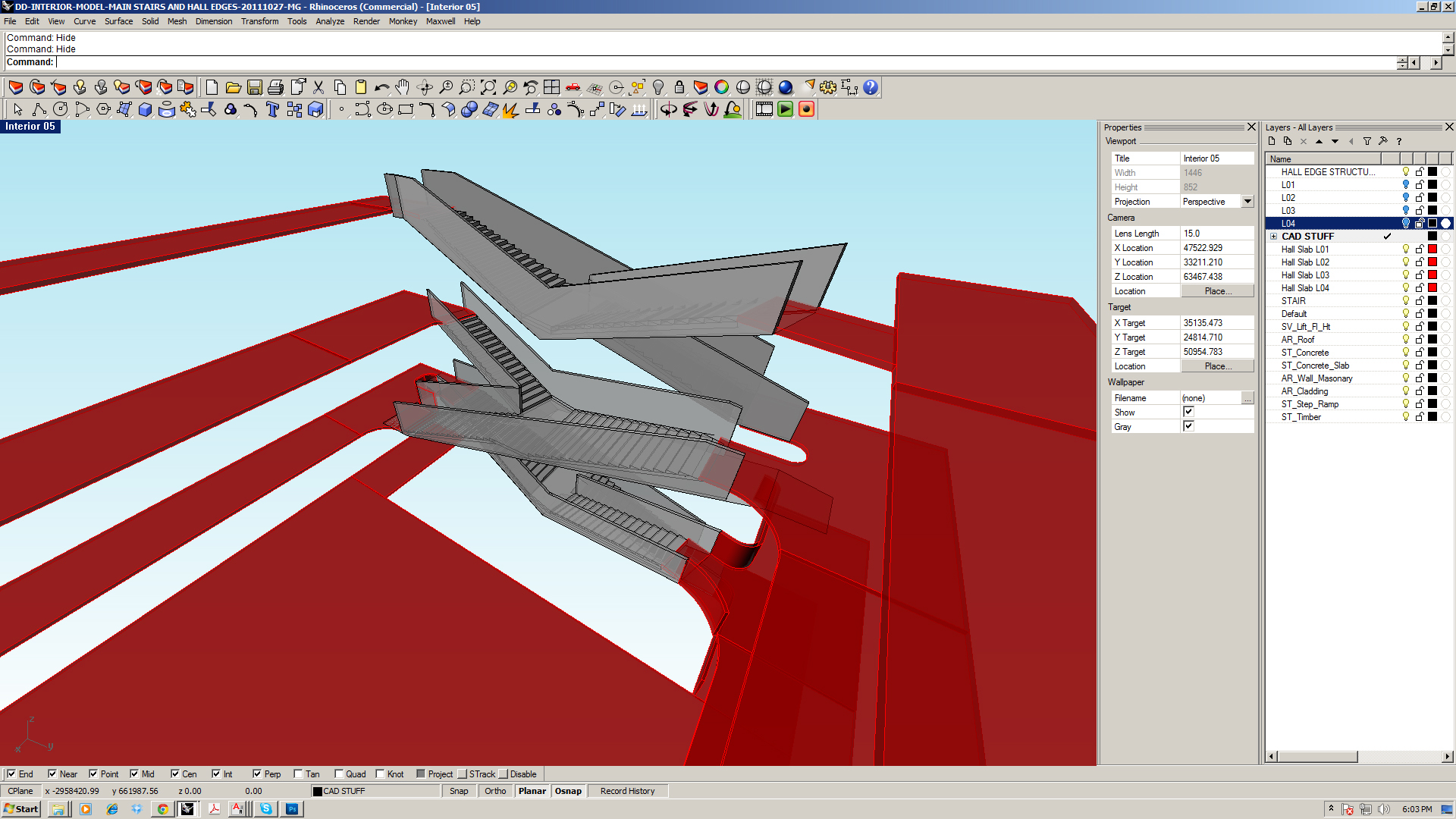The image size is (1456, 819).
Task: Uncheck the wallpaper Gray checkbox
Action: [1188, 426]
